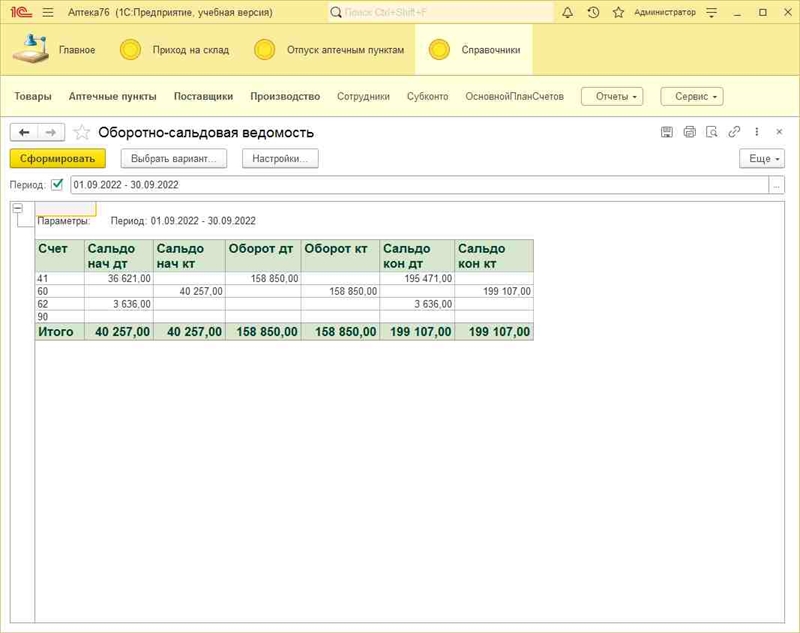Viewport: 800px width, 633px height.
Task: Expand the Отчеты dropdown
Action: tap(612, 96)
